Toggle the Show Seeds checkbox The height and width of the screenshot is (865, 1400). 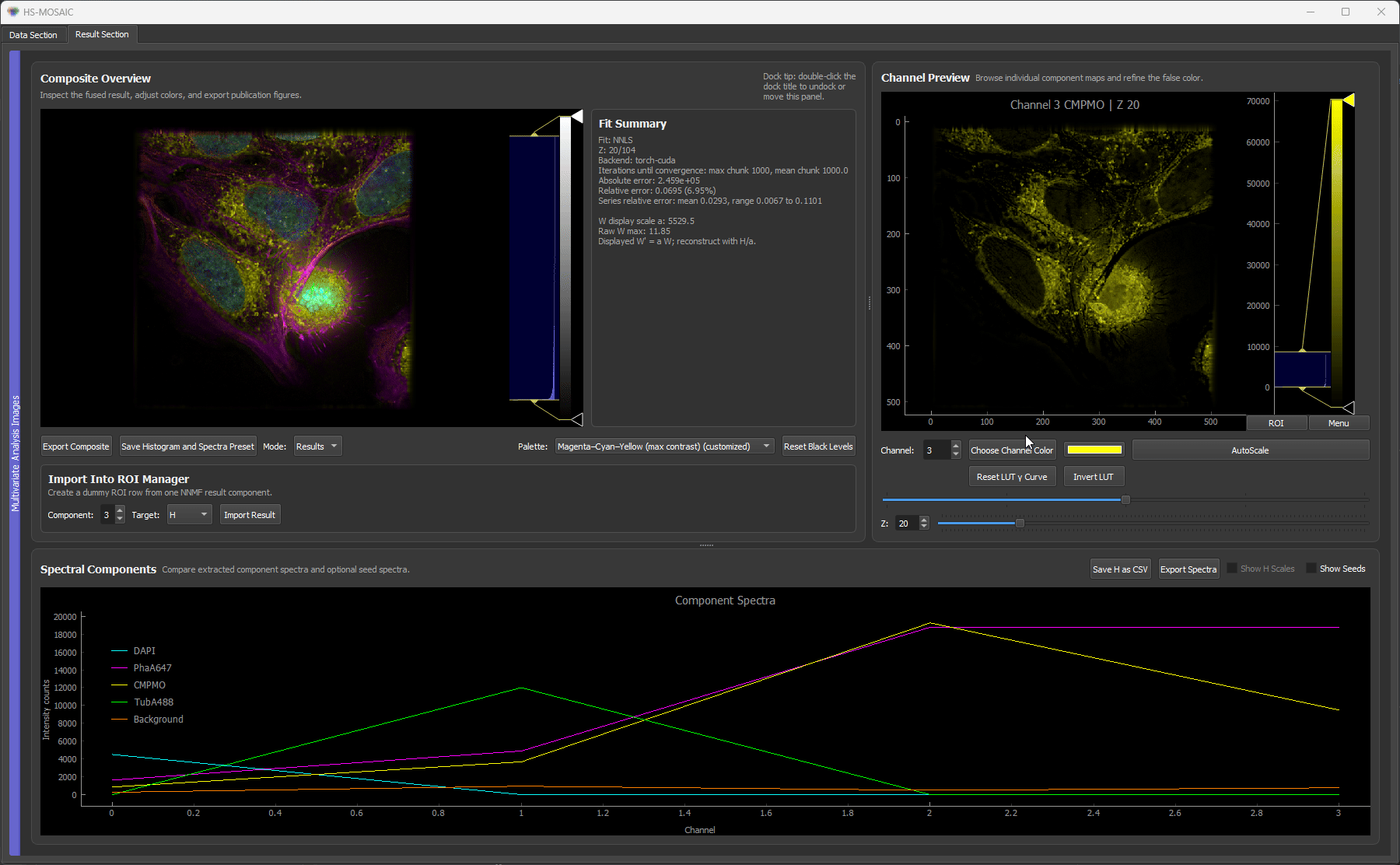(x=1311, y=569)
